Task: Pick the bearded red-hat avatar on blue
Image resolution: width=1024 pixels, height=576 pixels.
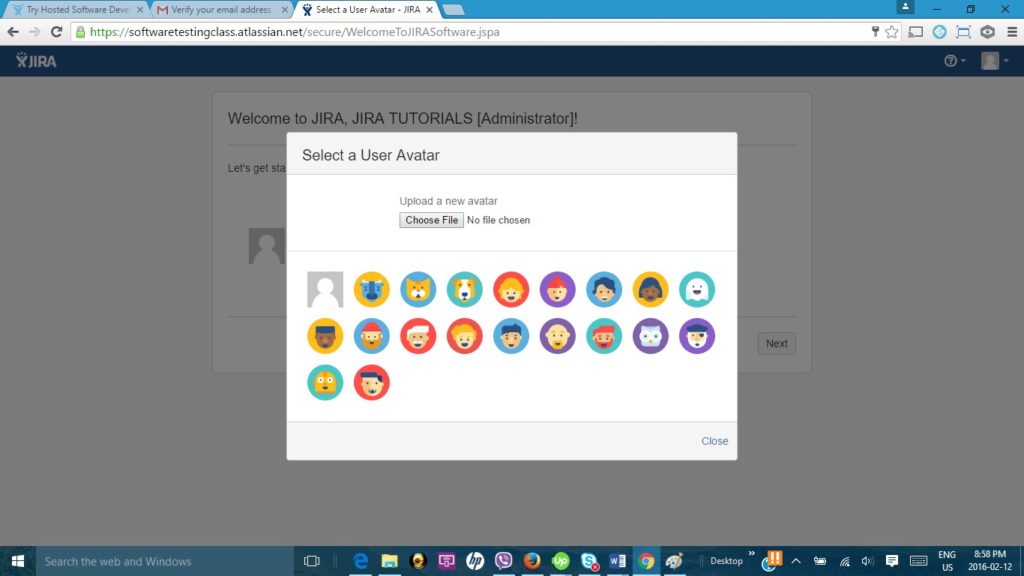Action: 372,336
